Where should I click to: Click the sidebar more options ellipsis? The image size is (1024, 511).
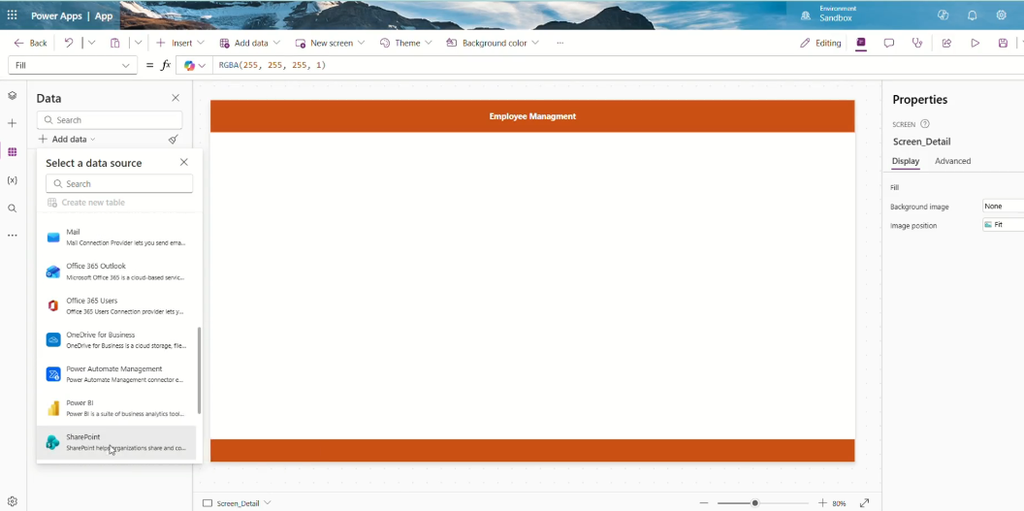point(12,235)
